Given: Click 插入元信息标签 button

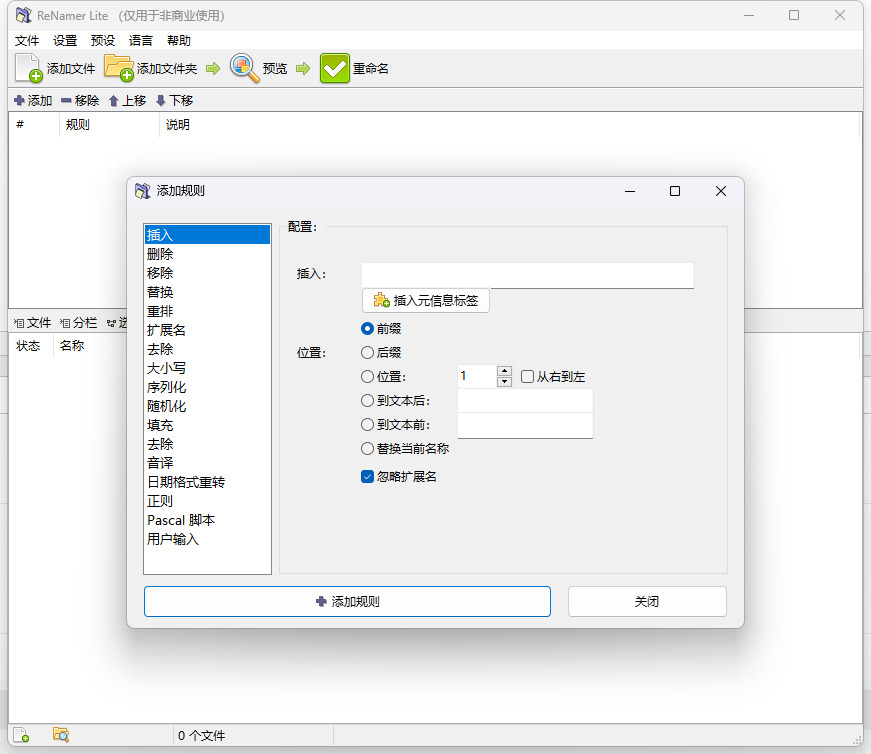Looking at the screenshot, I should click(426, 301).
